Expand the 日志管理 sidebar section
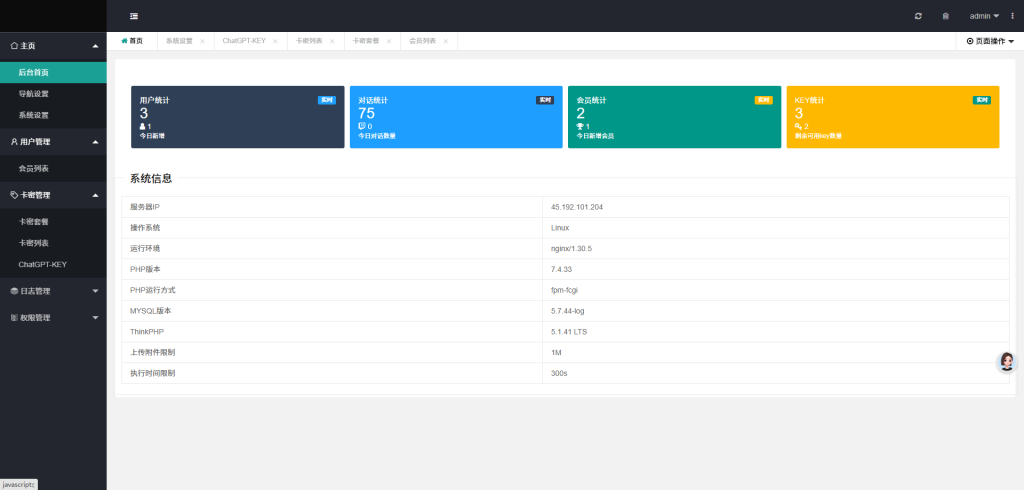Screen dimensions: 1024x490 pos(53,291)
